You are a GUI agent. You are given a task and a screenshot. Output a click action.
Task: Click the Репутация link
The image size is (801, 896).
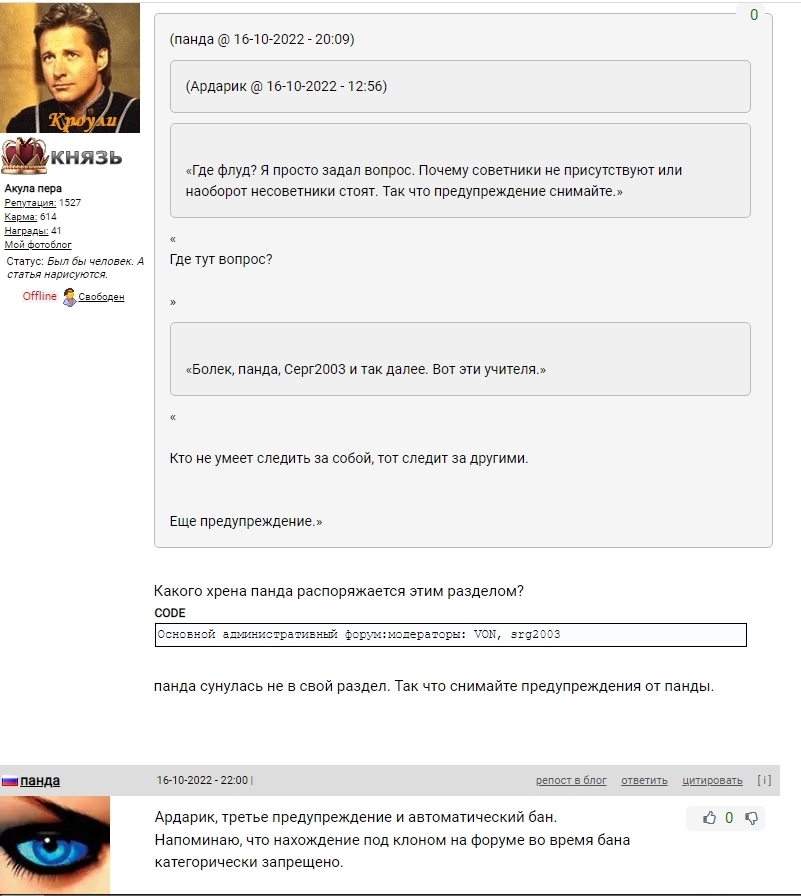point(30,203)
